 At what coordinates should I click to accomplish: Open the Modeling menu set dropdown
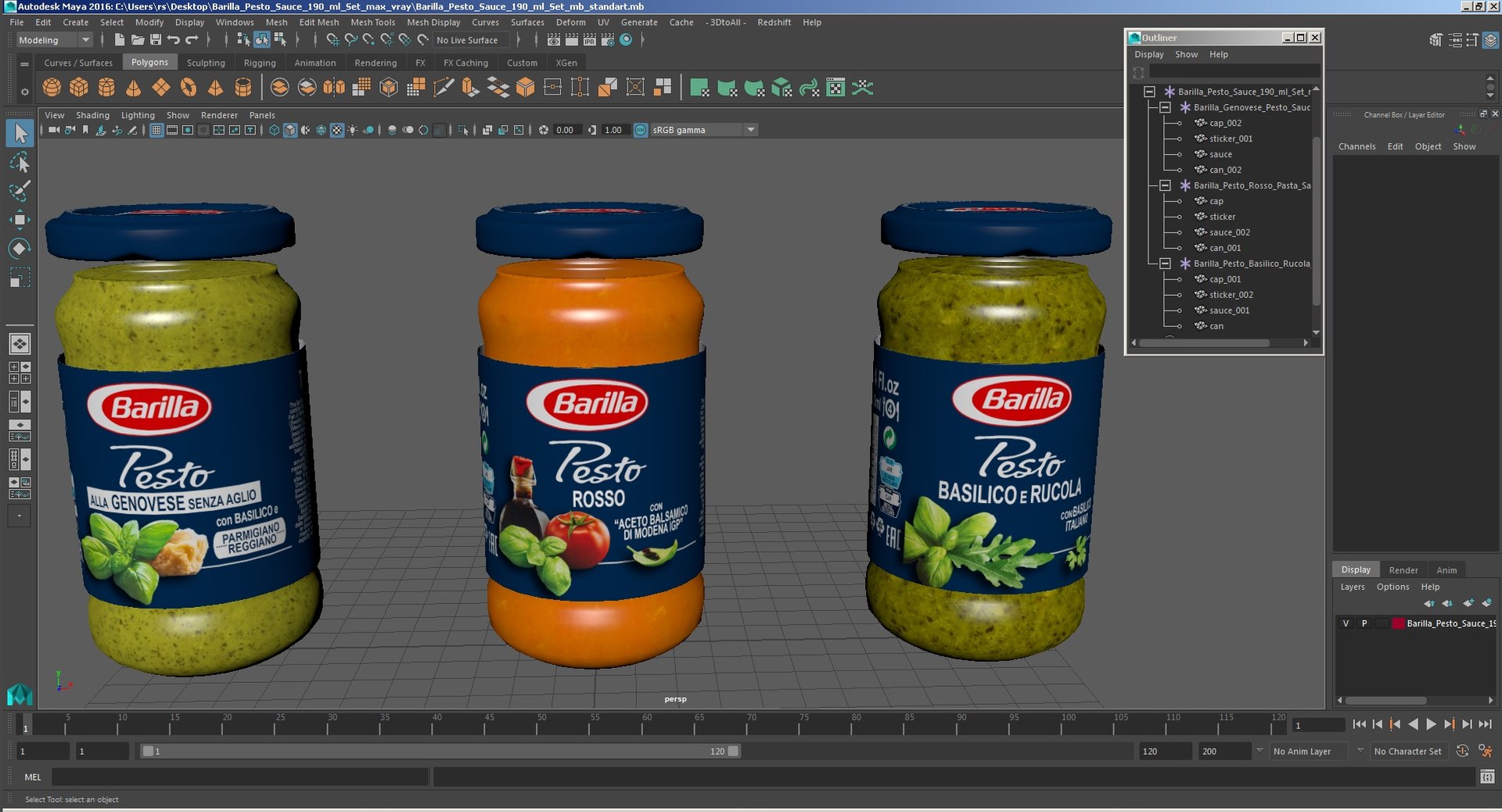tap(54, 40)
